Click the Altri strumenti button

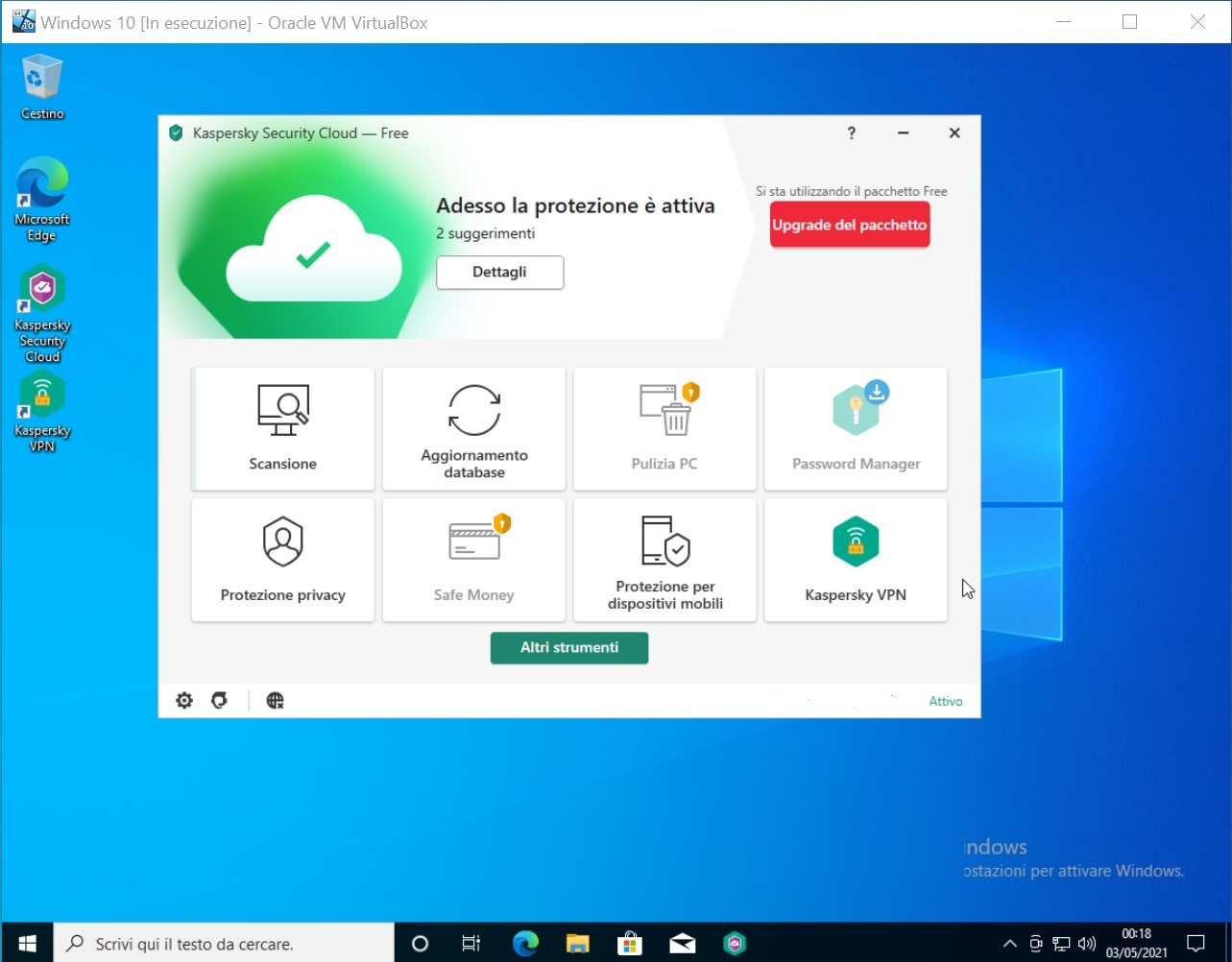click(x=569, y=647)
